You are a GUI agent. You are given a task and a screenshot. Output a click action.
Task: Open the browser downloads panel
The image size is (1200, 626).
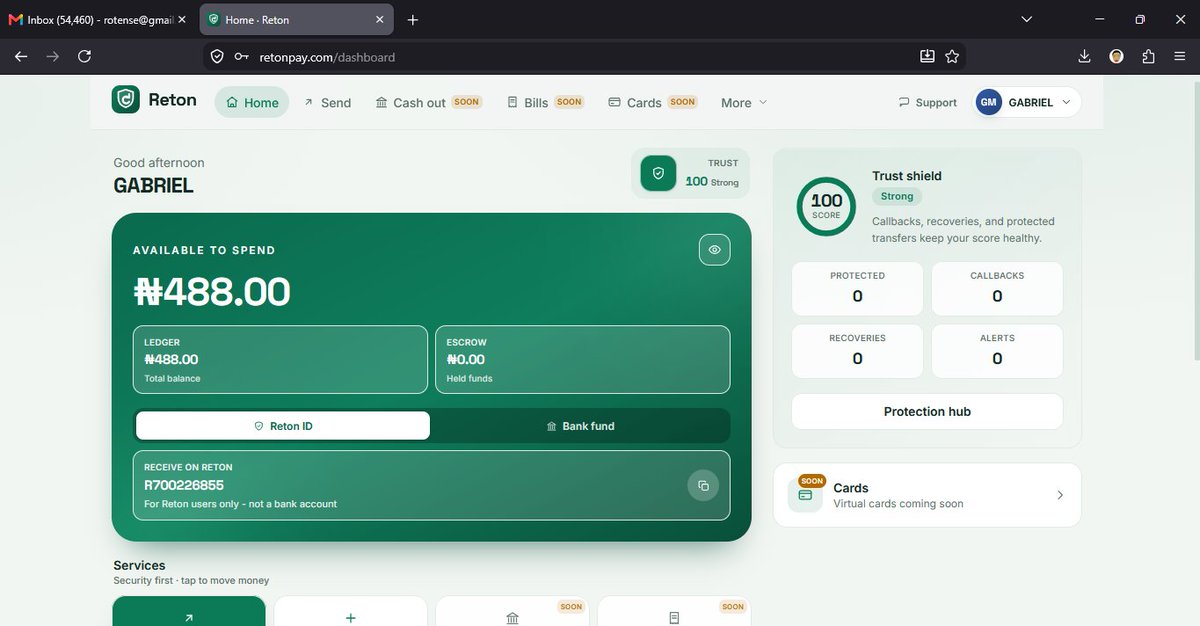(1085, 57)
